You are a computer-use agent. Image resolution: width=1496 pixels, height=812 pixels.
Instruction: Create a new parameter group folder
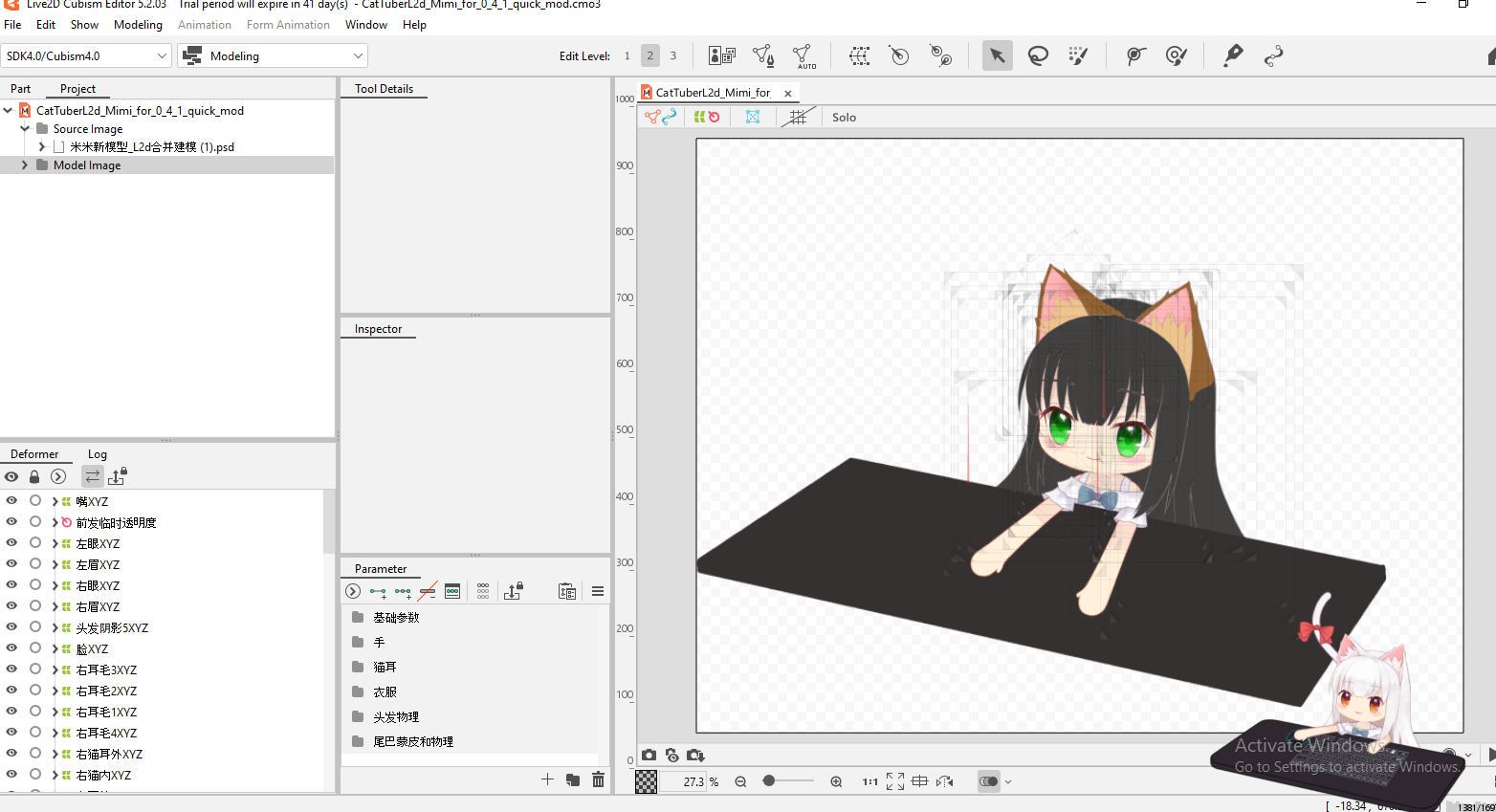click(573, 779)
